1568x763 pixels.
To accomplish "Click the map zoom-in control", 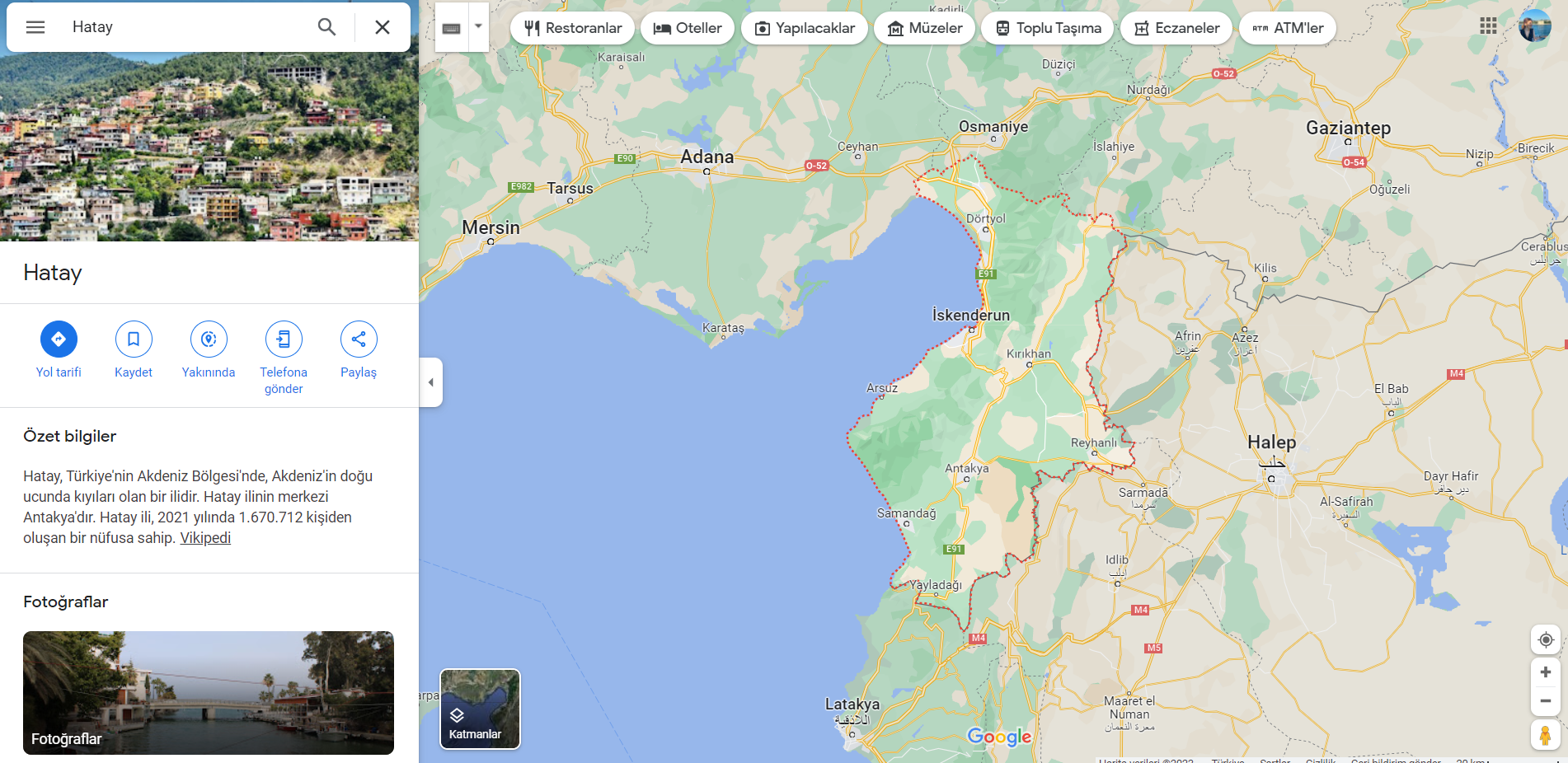I will coord(1546,672).
